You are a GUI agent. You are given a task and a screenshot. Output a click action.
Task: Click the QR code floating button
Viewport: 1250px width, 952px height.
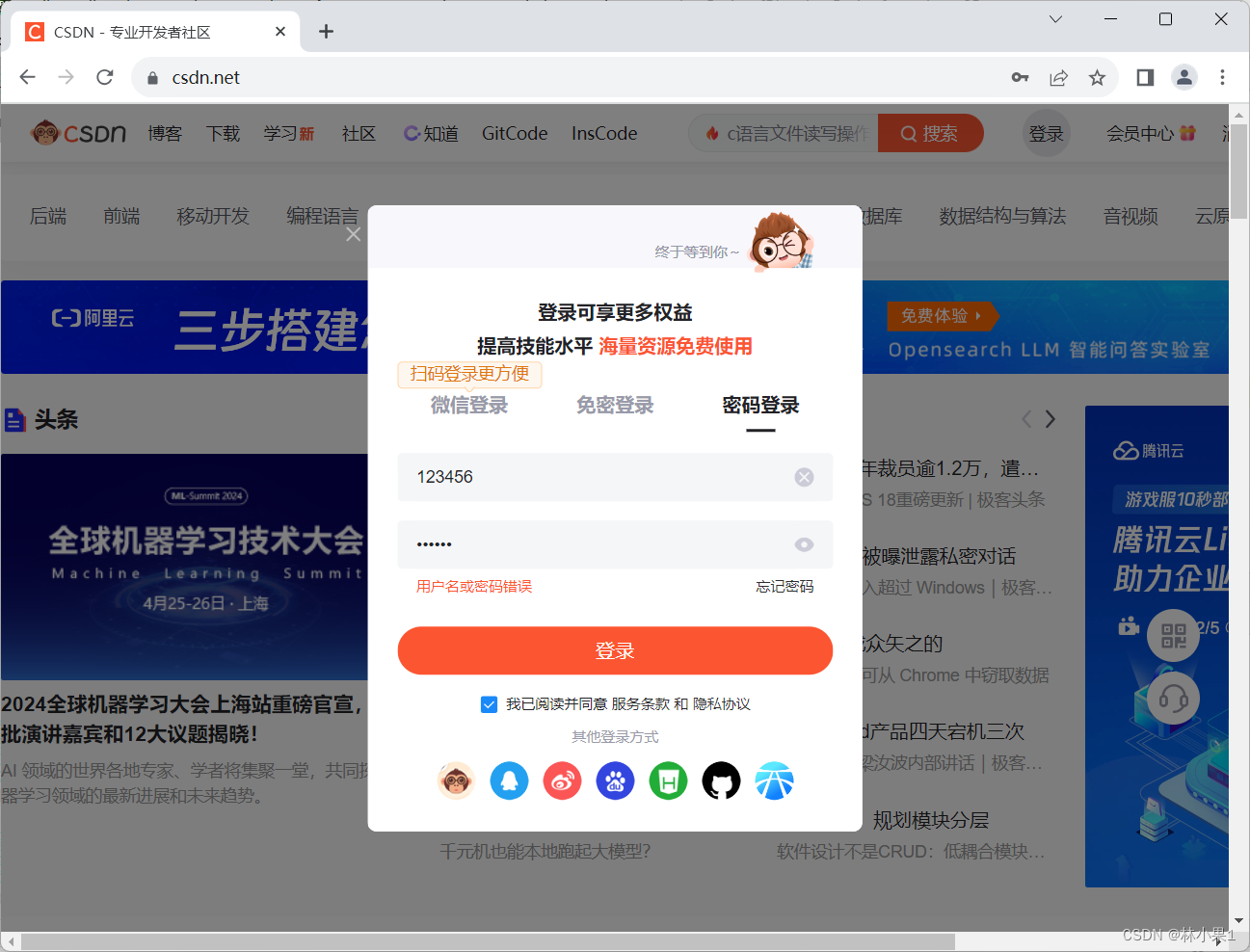(x=1173, y=635)
